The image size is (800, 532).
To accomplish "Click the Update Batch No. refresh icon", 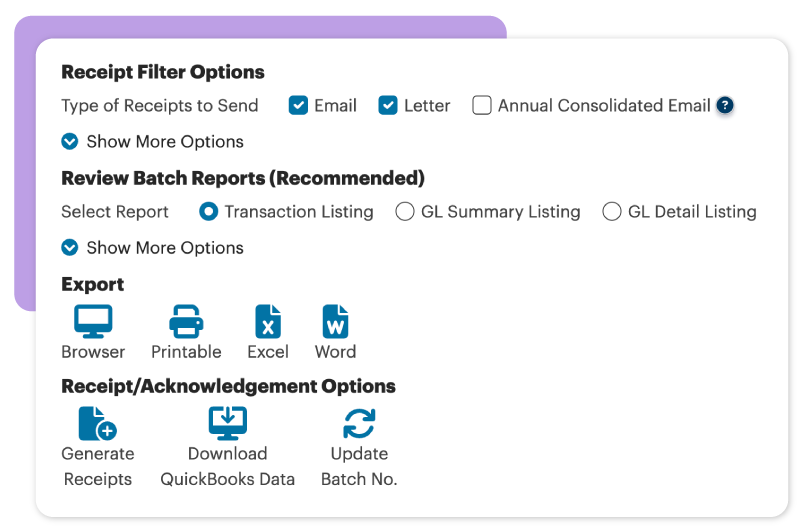I will [359, 423].
